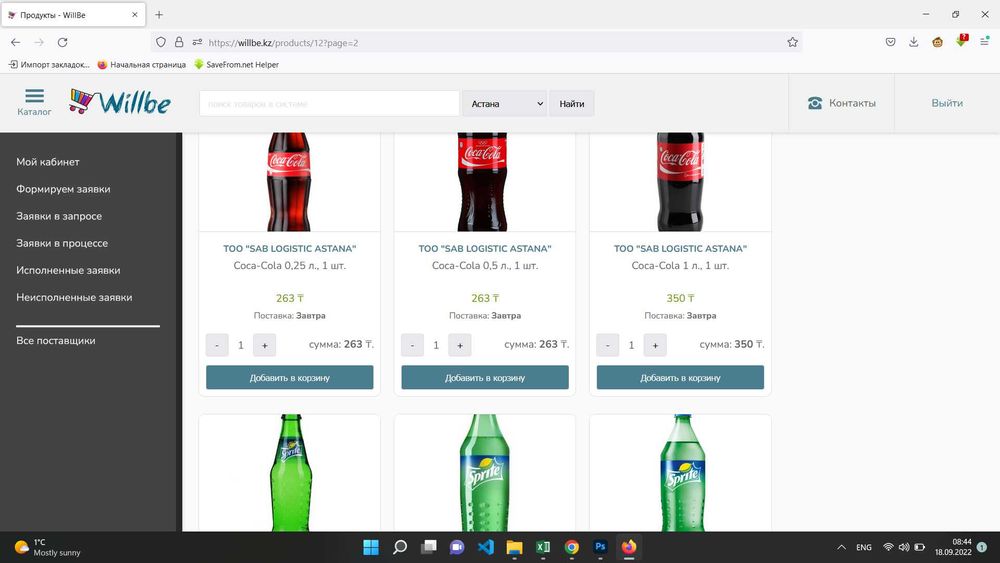Open the SaveFrom.net extension icon
This screenshot has width=1000, height=563.
961,41
